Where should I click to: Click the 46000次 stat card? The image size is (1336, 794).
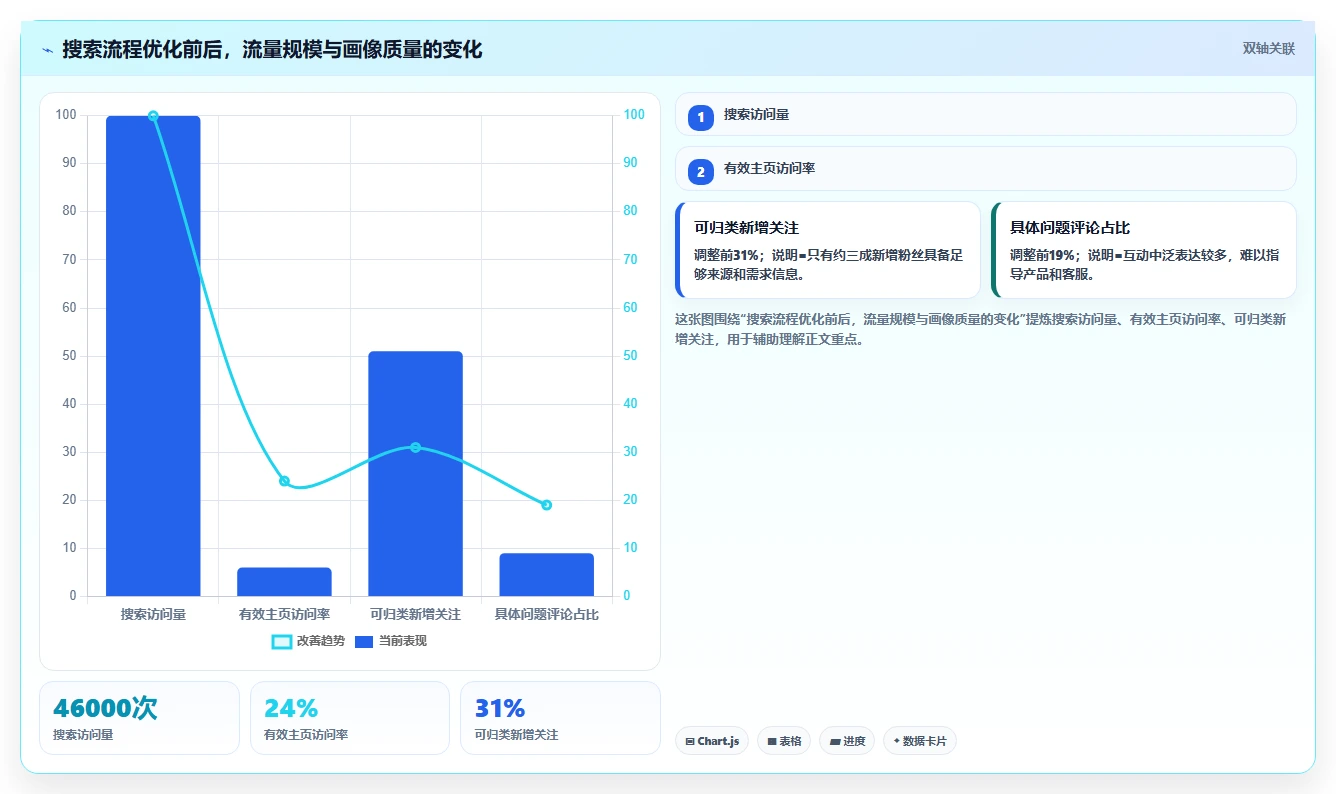click(x=139, y=718)
